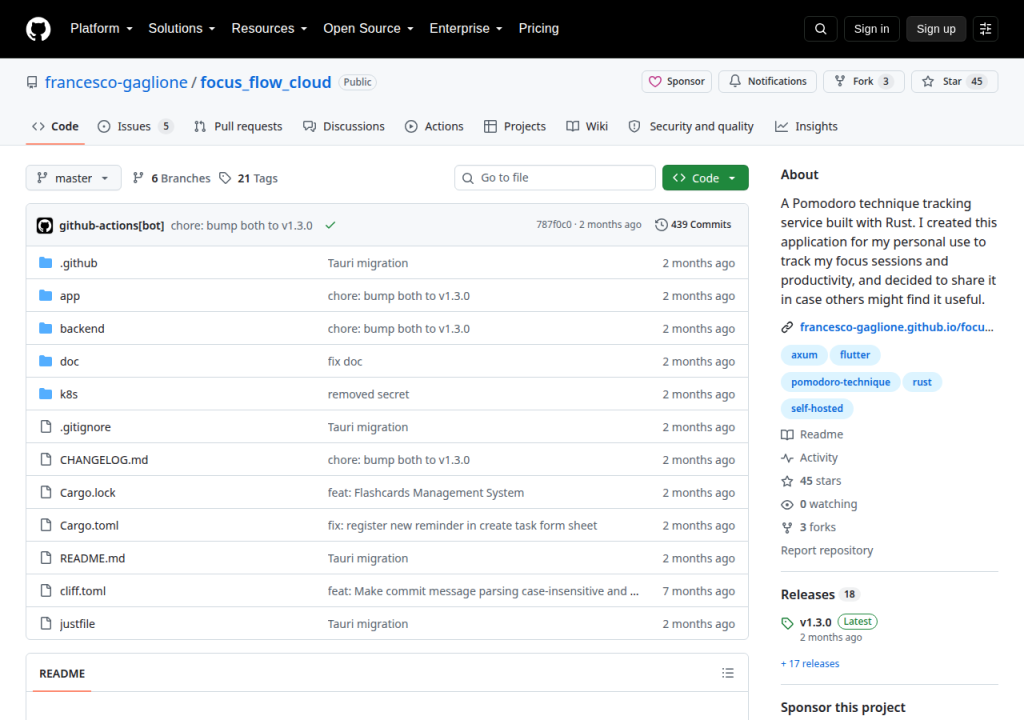Star the focus_flow_cloud repository
The height and width of the screenshot is (720, 1024).
(954, 82)
